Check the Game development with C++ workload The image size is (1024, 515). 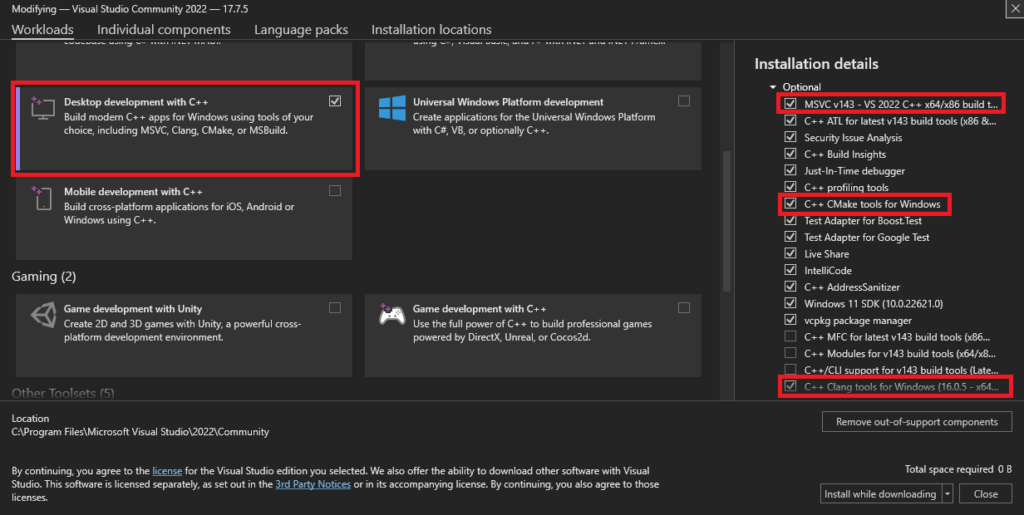click(x=684, y=307)
